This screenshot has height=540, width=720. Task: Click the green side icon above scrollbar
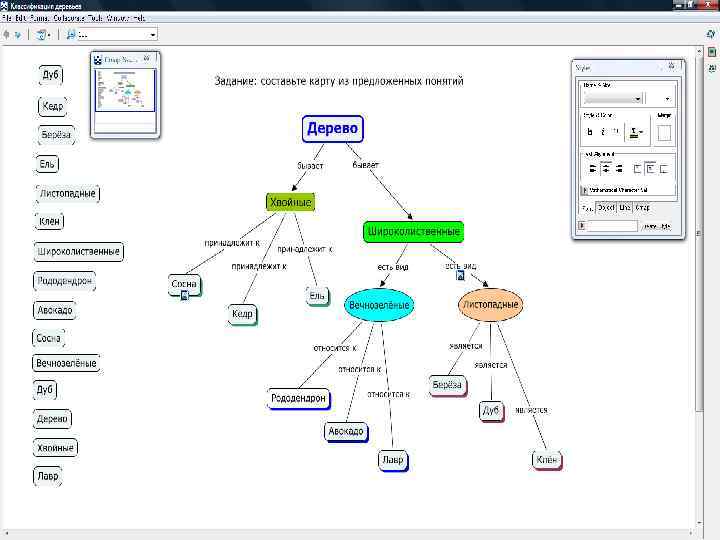tap(712, 52)
